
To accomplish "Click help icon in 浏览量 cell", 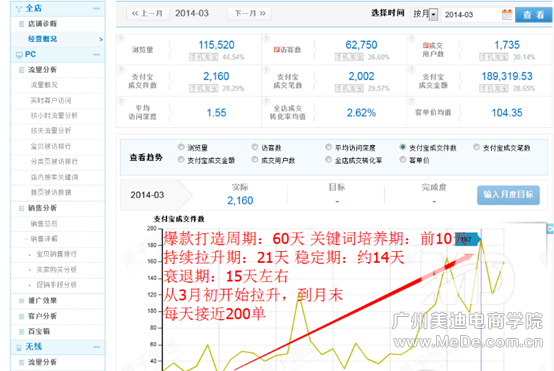I will coord(121,38).
